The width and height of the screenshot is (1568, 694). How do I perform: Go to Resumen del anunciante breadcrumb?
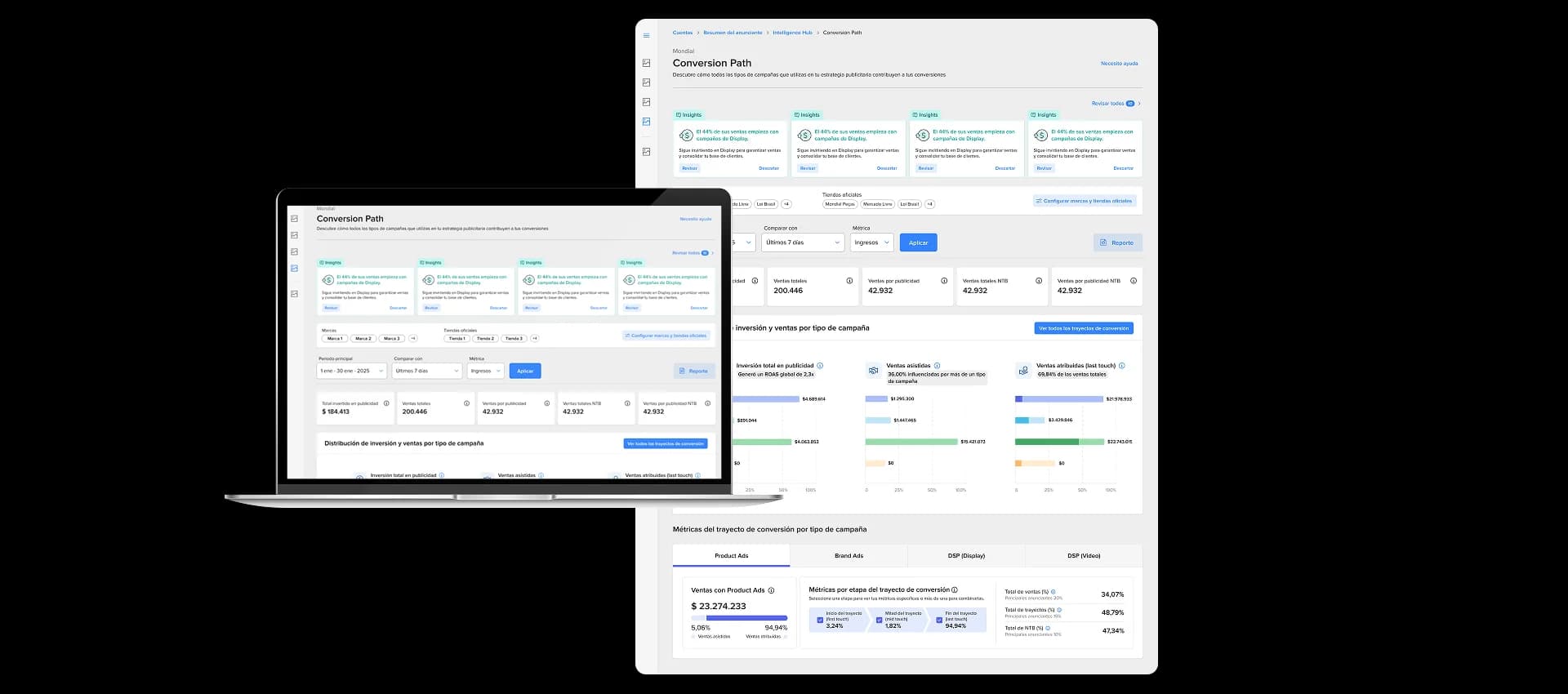pos(733,33)
